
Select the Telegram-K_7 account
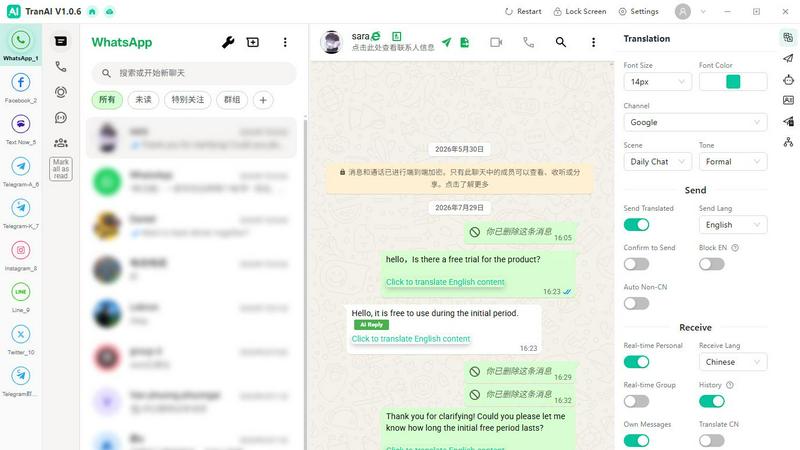[20, 214]
